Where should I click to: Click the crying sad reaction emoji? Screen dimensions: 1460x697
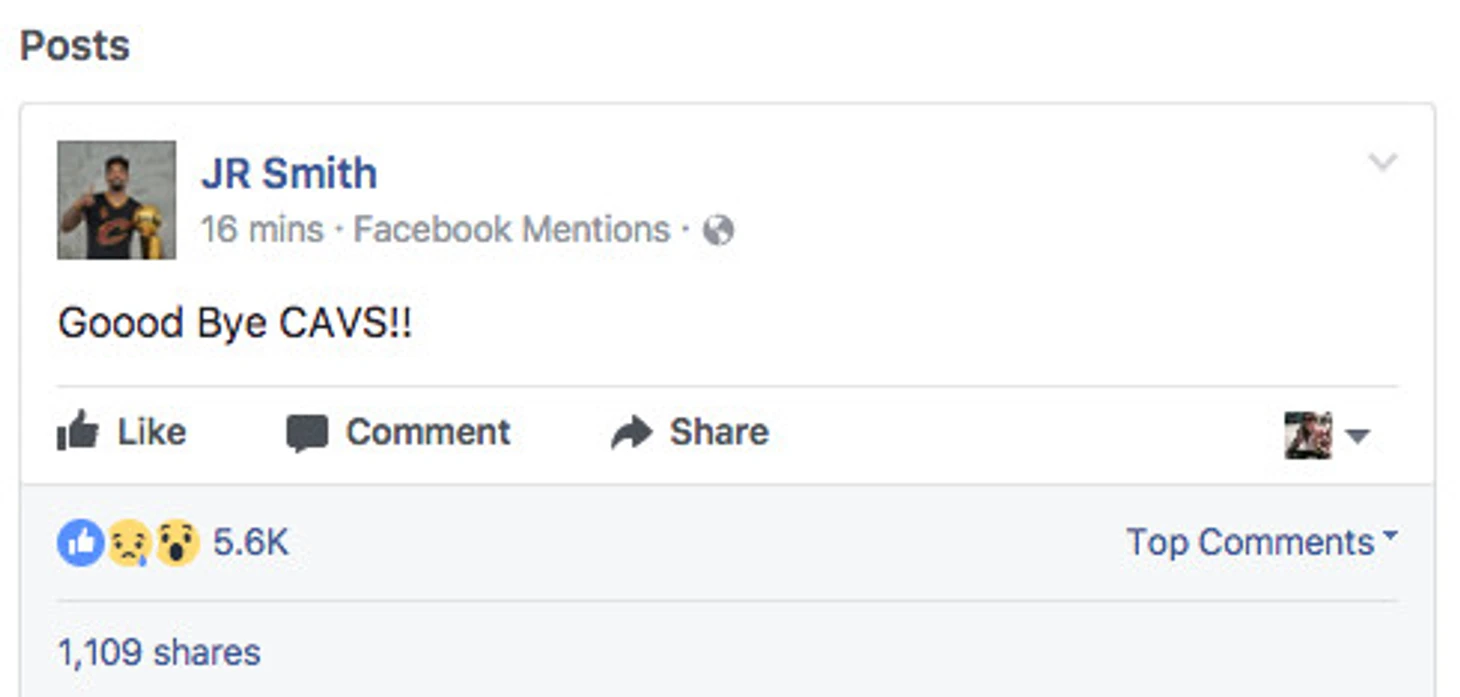coord(129,543)
